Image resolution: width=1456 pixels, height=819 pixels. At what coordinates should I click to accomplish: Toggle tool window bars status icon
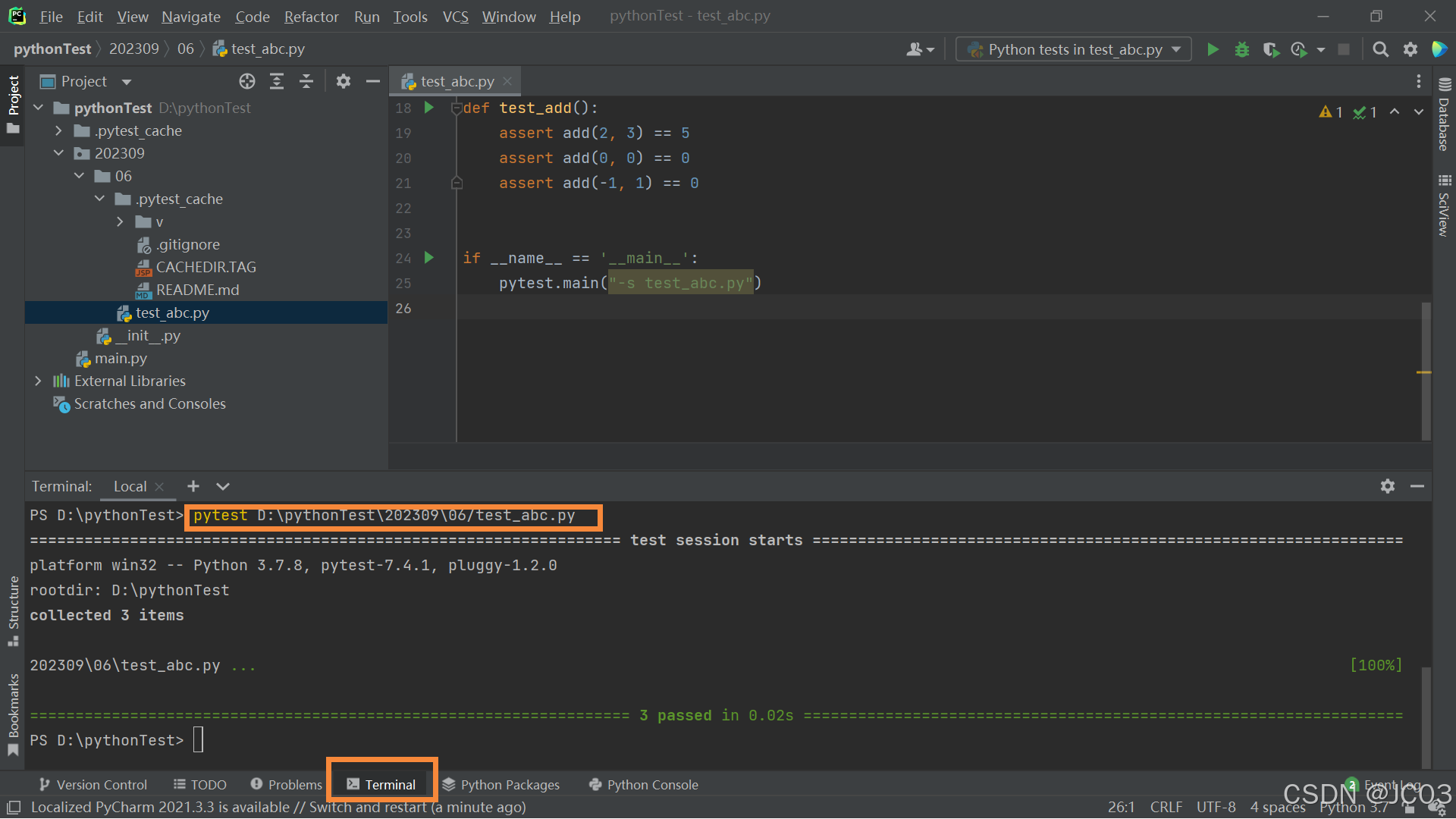[x=14, y=807]
